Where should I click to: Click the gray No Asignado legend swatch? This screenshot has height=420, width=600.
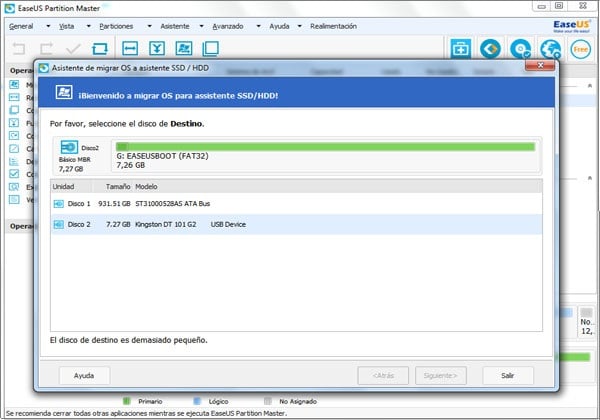tap(268, 401)
